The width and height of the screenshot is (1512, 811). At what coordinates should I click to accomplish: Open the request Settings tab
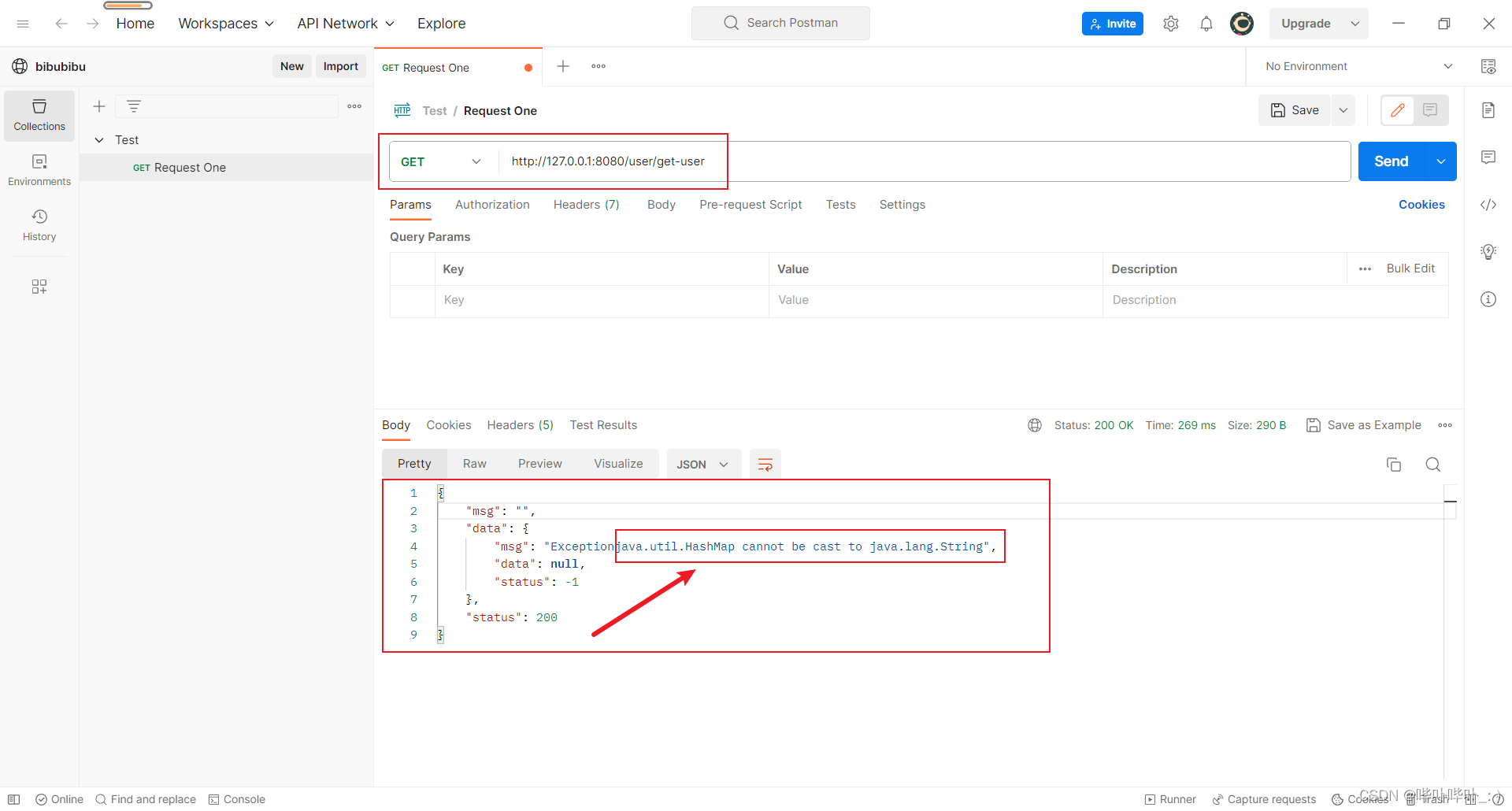tap(902, 205)
